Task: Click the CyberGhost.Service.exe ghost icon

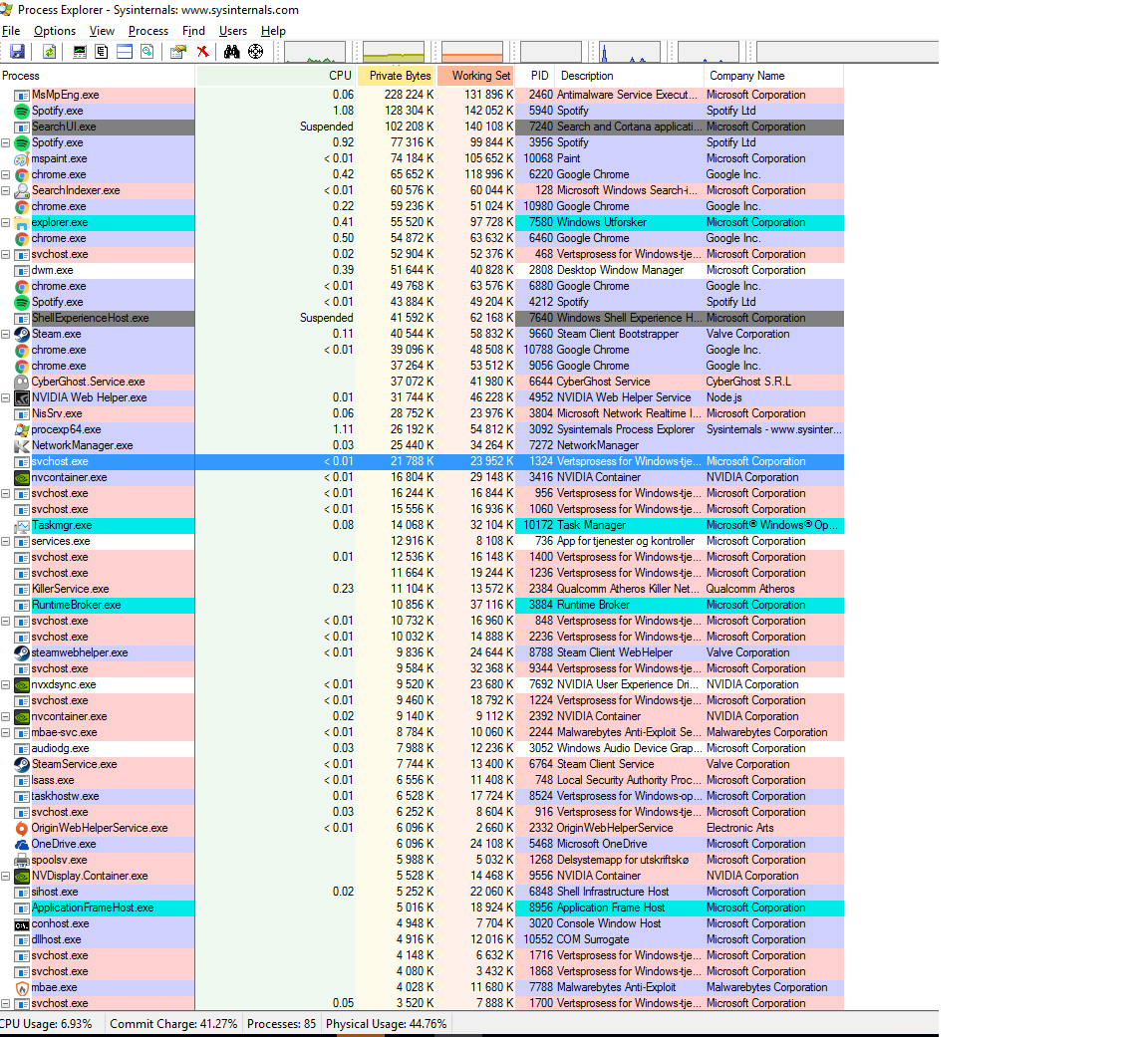Action: pos(22,382)
